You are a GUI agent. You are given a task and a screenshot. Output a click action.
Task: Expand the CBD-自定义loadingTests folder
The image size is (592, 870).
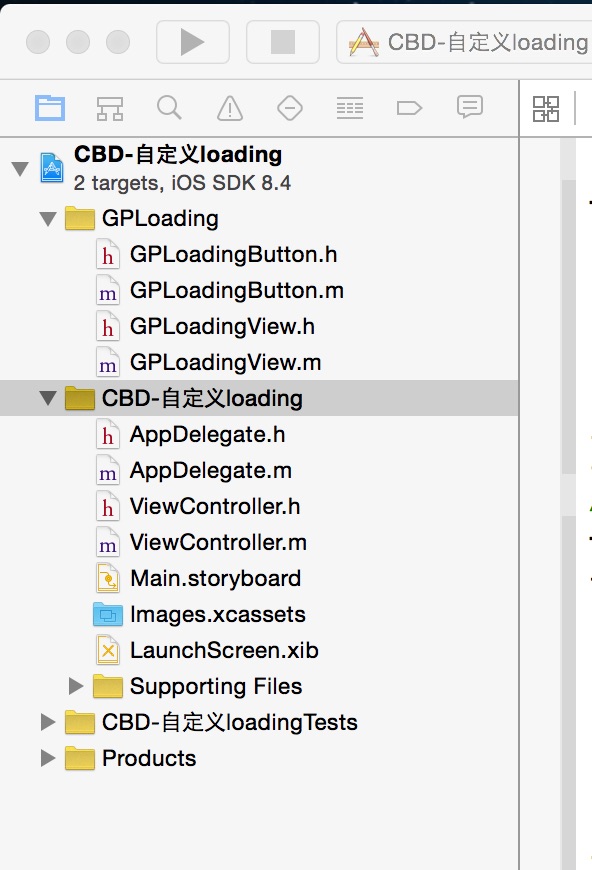pos(48,722)
